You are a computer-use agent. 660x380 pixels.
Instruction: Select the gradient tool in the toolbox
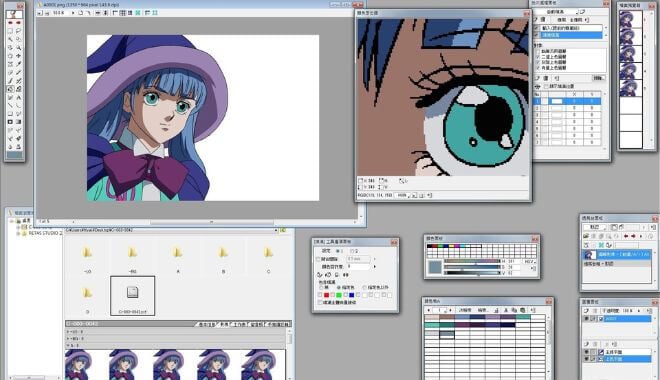pos(18,122)
